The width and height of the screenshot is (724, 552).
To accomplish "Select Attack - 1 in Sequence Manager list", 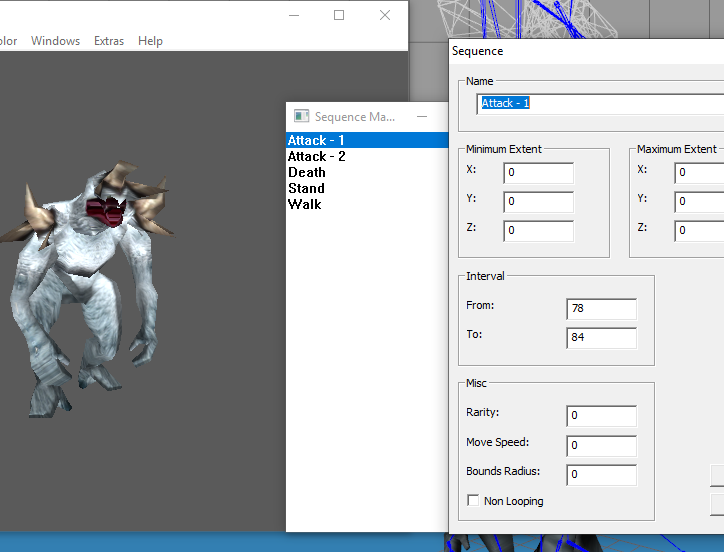I will 367,140.
